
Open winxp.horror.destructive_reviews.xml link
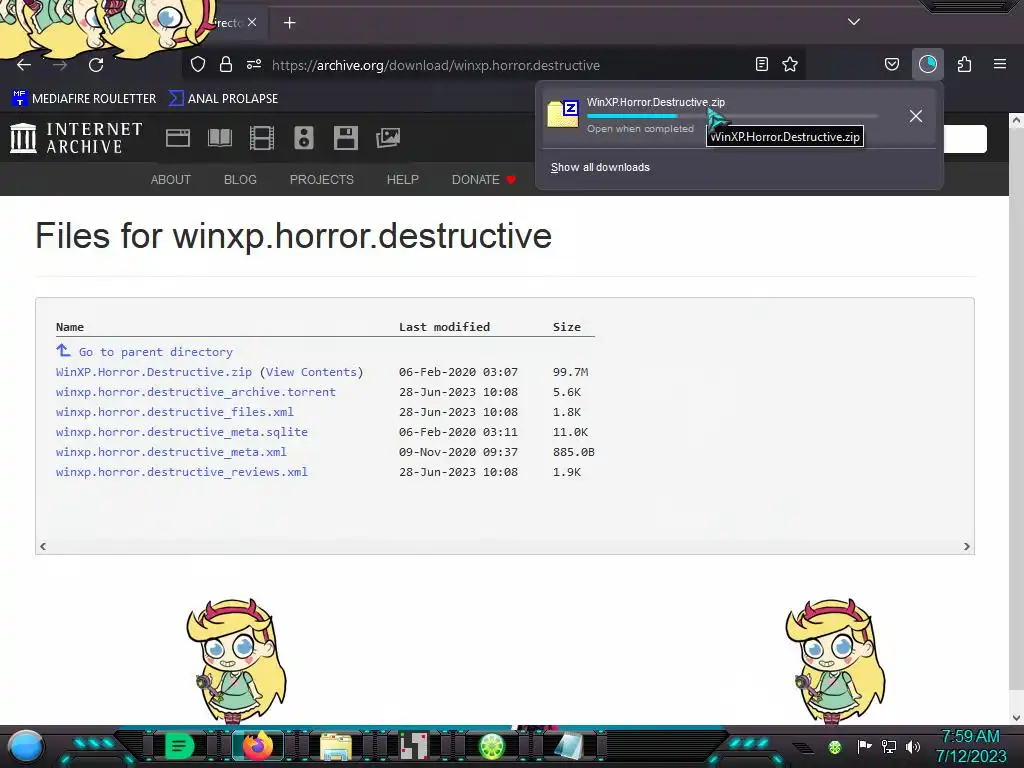(x=182, y=472)
